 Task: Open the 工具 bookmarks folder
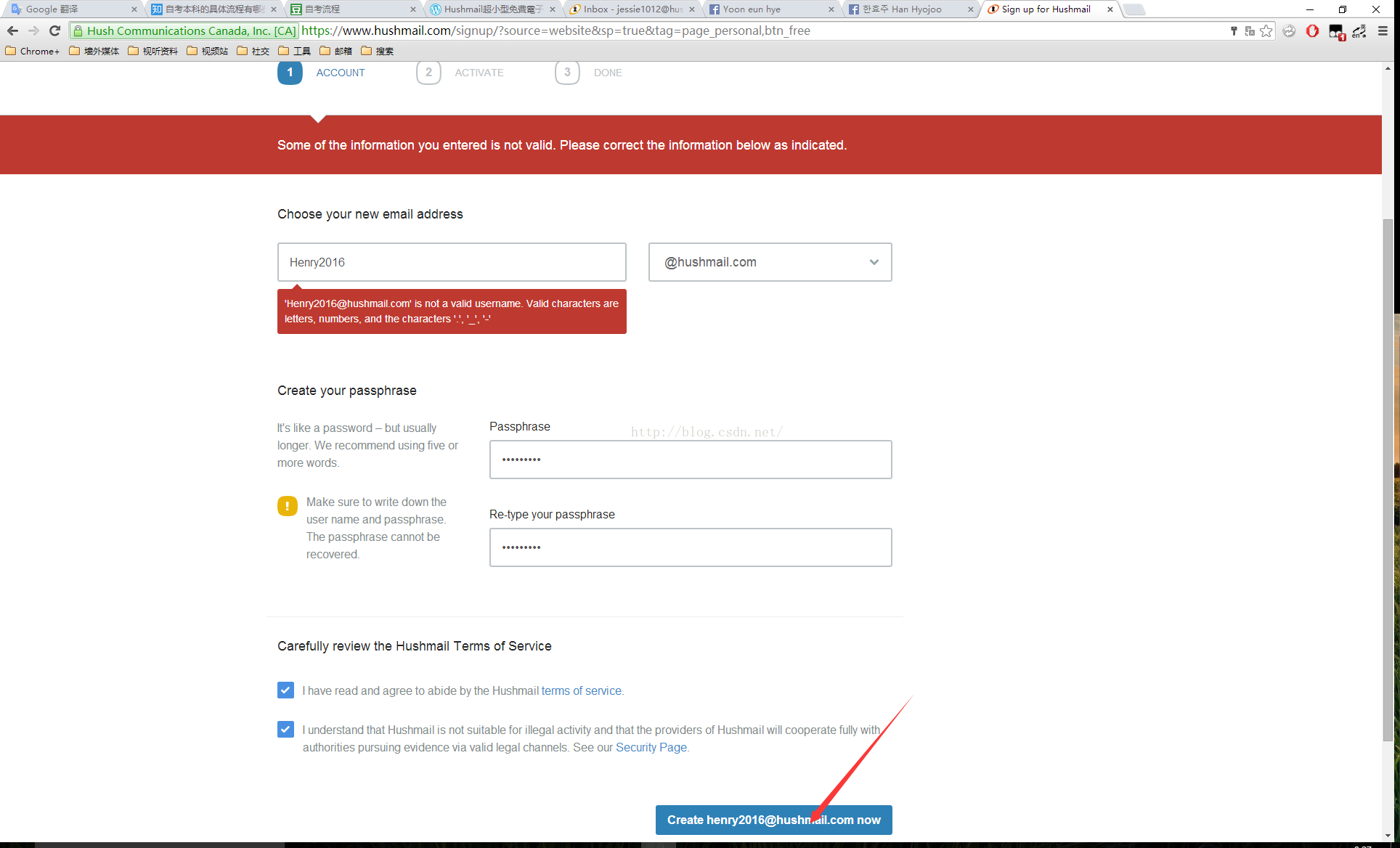(x=295, y=51)
